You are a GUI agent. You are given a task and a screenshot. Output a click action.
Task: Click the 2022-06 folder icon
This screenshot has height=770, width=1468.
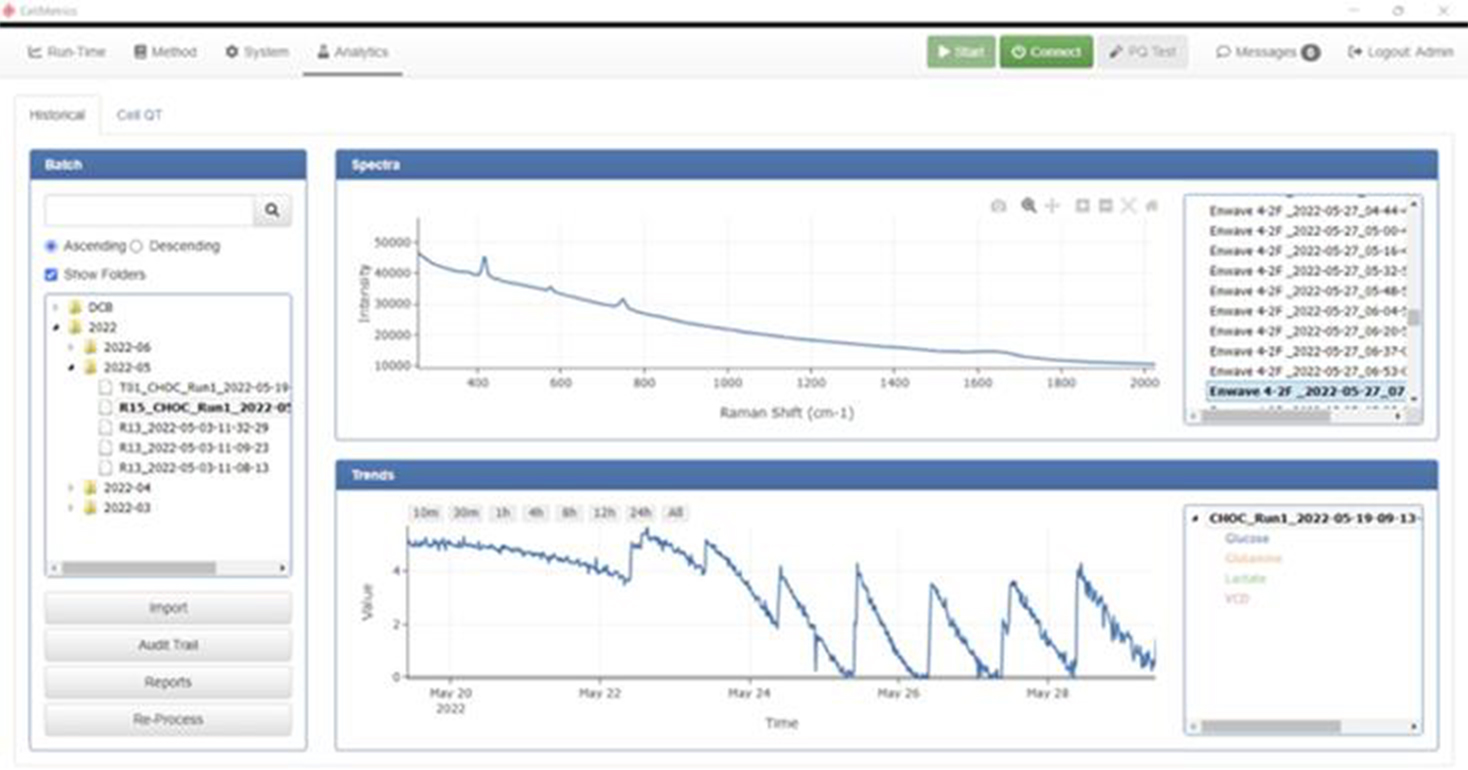point(91,347)
